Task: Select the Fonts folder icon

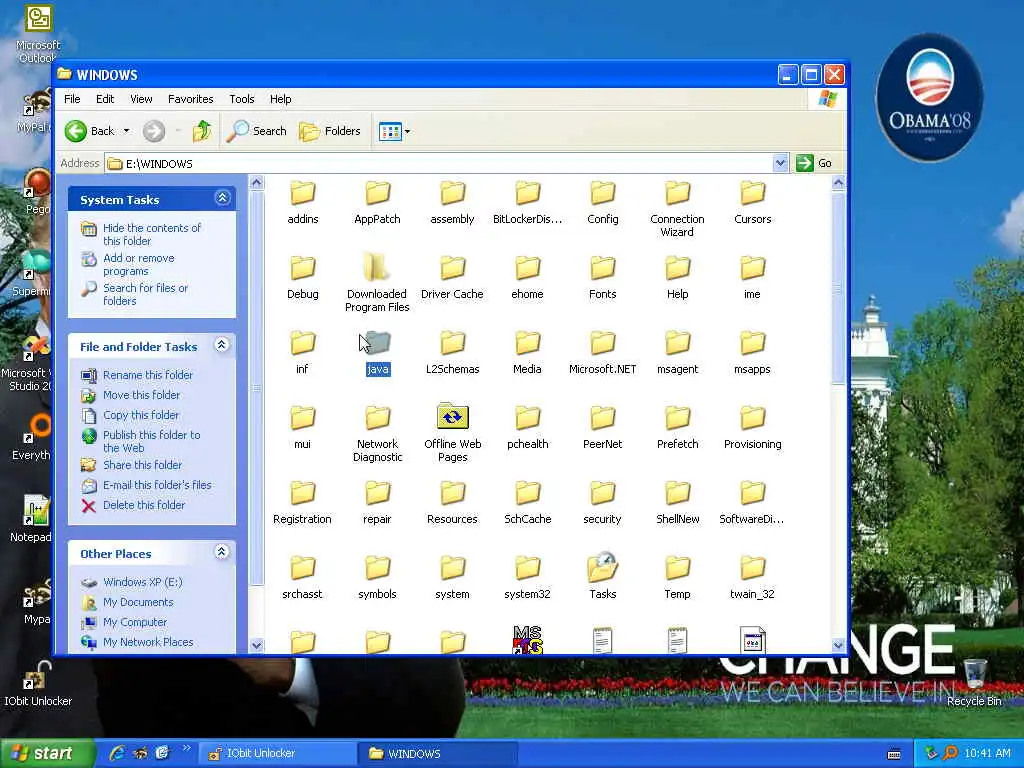Action: pos(603,268)
